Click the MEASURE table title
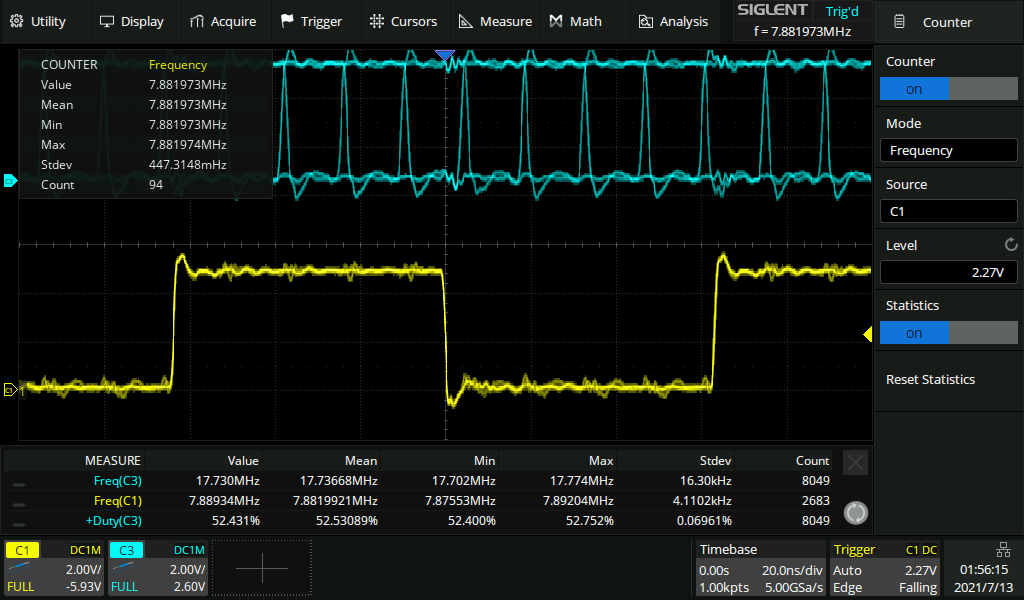 point(113,461)
